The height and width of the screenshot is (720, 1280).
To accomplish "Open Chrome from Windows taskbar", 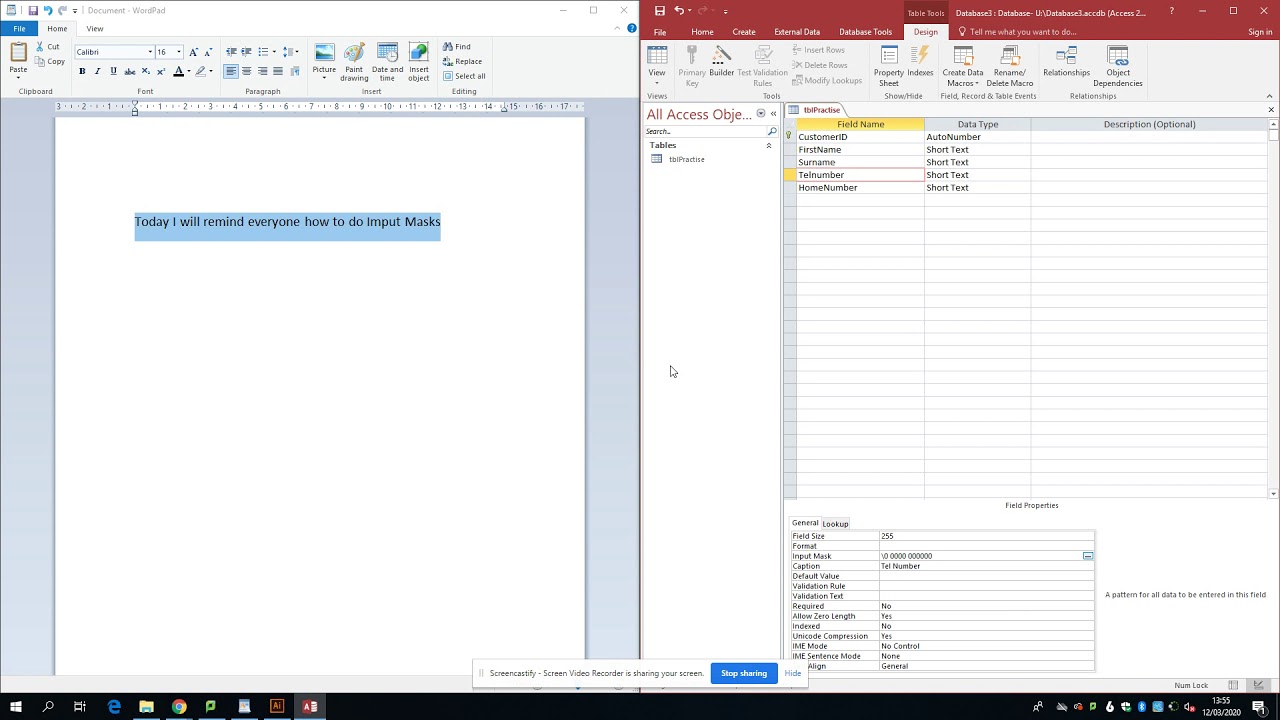I will coord(179,707).
